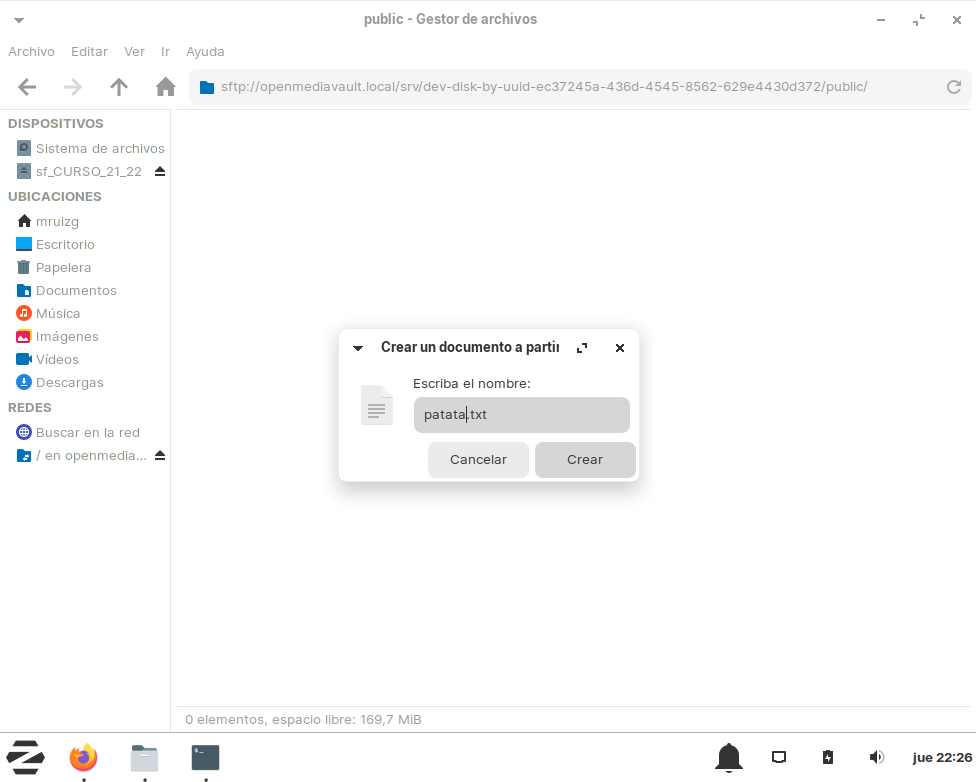The width and height of the screenshot is (976, 782).
Task: Open Descargas in the sidebar
Action: pyautogui.click(x=69, y=382)
